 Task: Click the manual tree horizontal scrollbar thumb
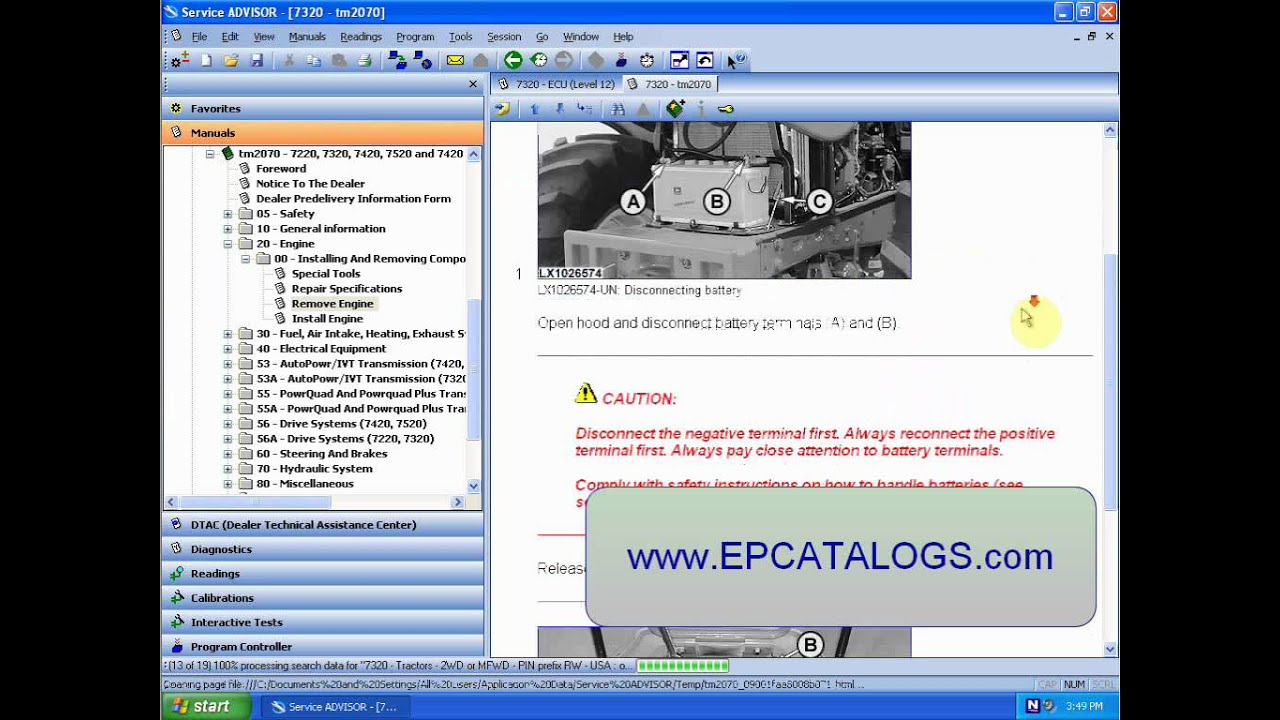tap(255, 502)
